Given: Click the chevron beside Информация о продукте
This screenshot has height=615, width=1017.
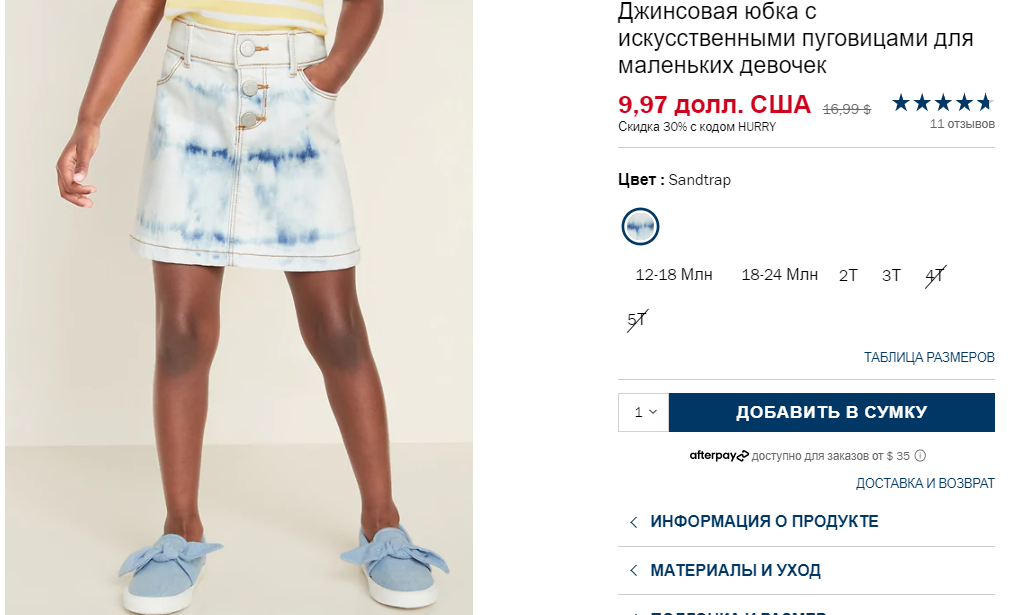Looking at the screenshot, I should point(634,522).
